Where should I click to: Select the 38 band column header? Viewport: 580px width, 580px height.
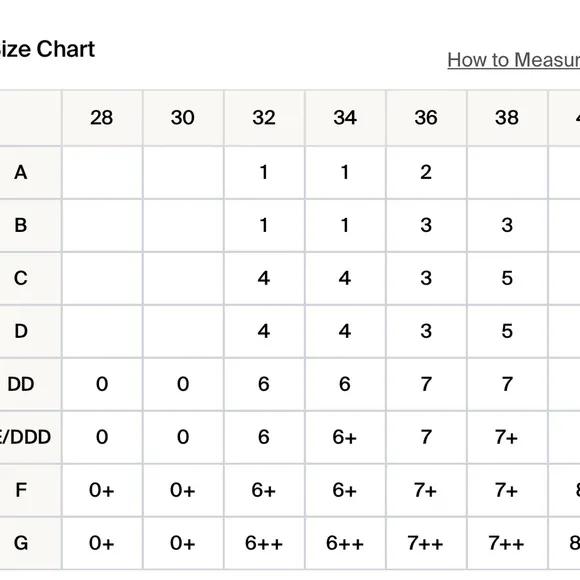(507, 118)
